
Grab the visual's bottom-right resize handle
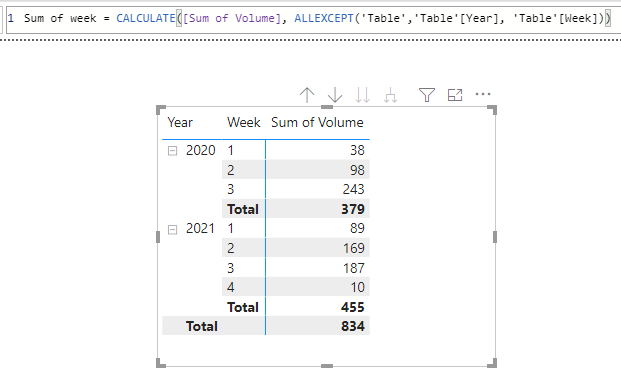pos(492,363)
